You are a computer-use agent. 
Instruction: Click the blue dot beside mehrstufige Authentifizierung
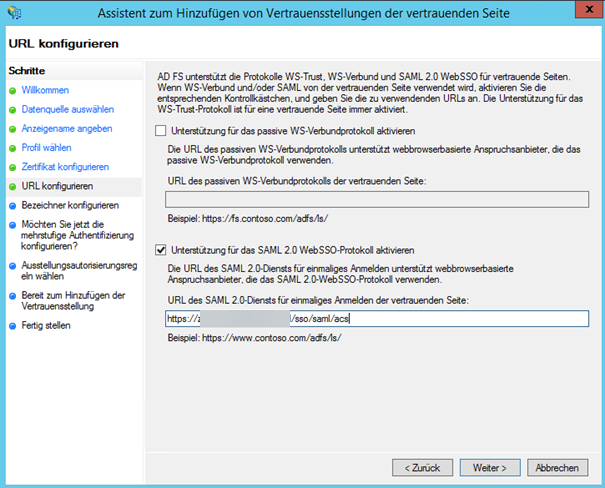click(12, 225)
